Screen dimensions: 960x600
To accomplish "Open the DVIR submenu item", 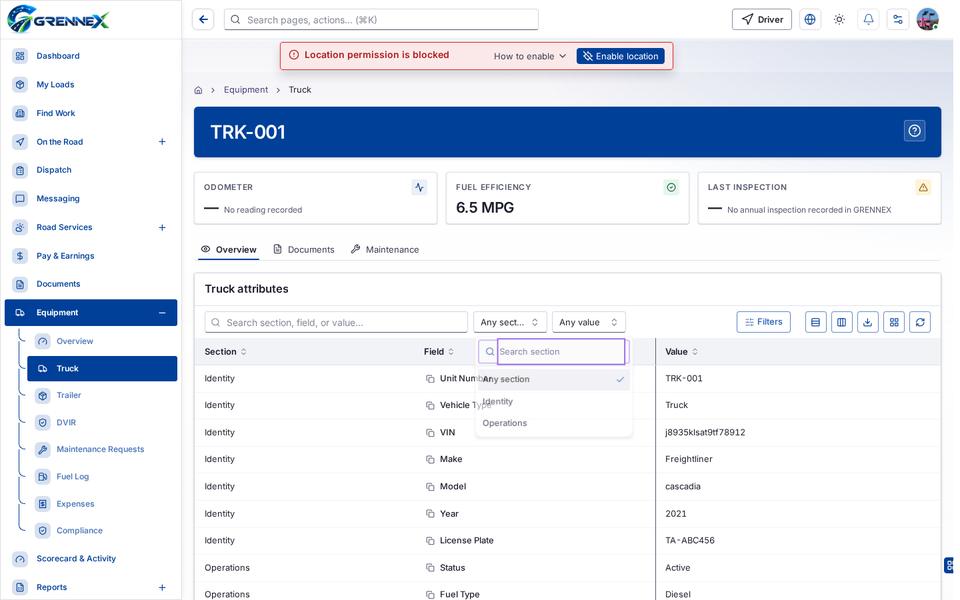I will click(x=102, y=422).
